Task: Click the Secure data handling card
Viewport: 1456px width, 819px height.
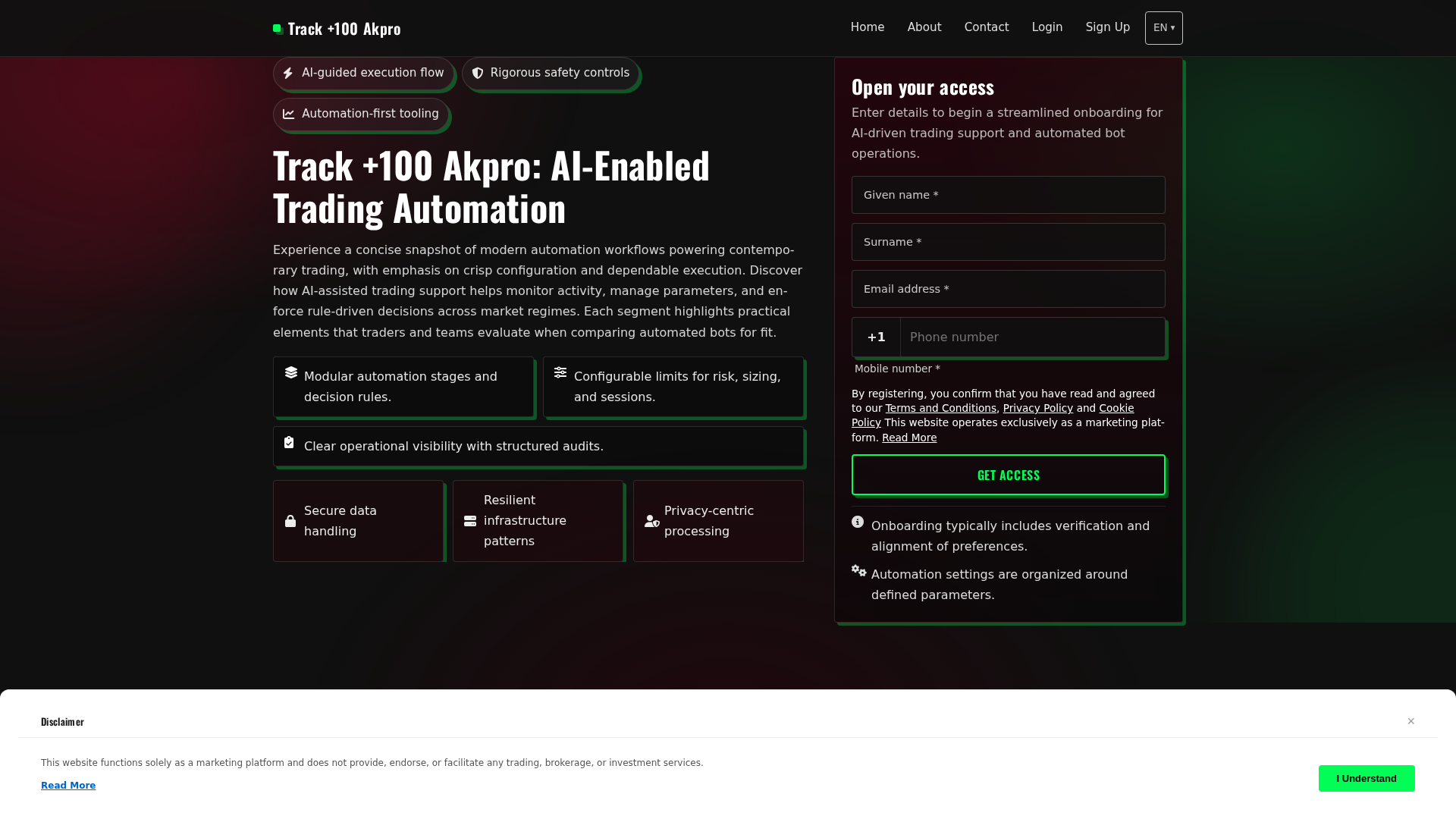Action: pos(358,521)
